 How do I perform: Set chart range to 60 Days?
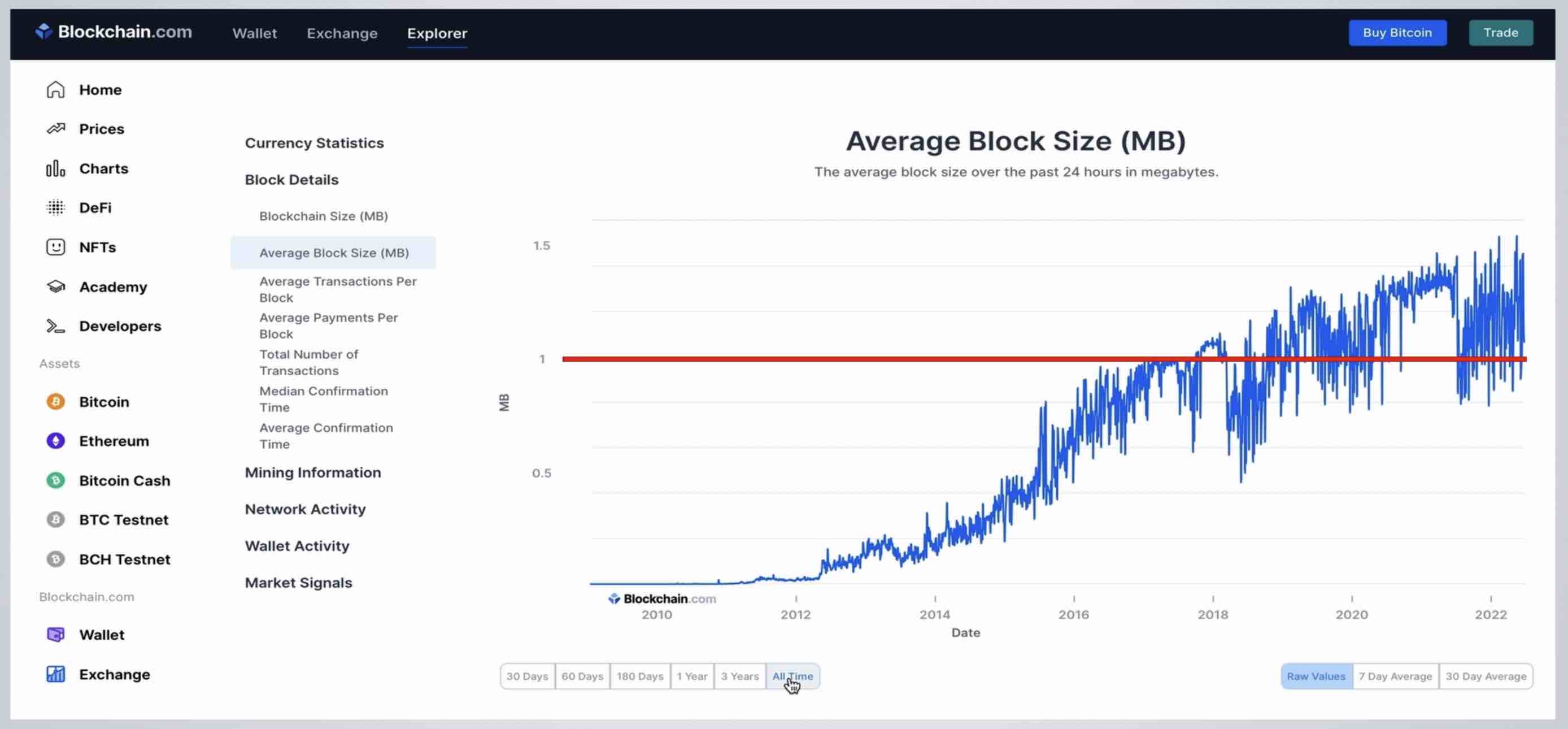click(x=582, y=676)
